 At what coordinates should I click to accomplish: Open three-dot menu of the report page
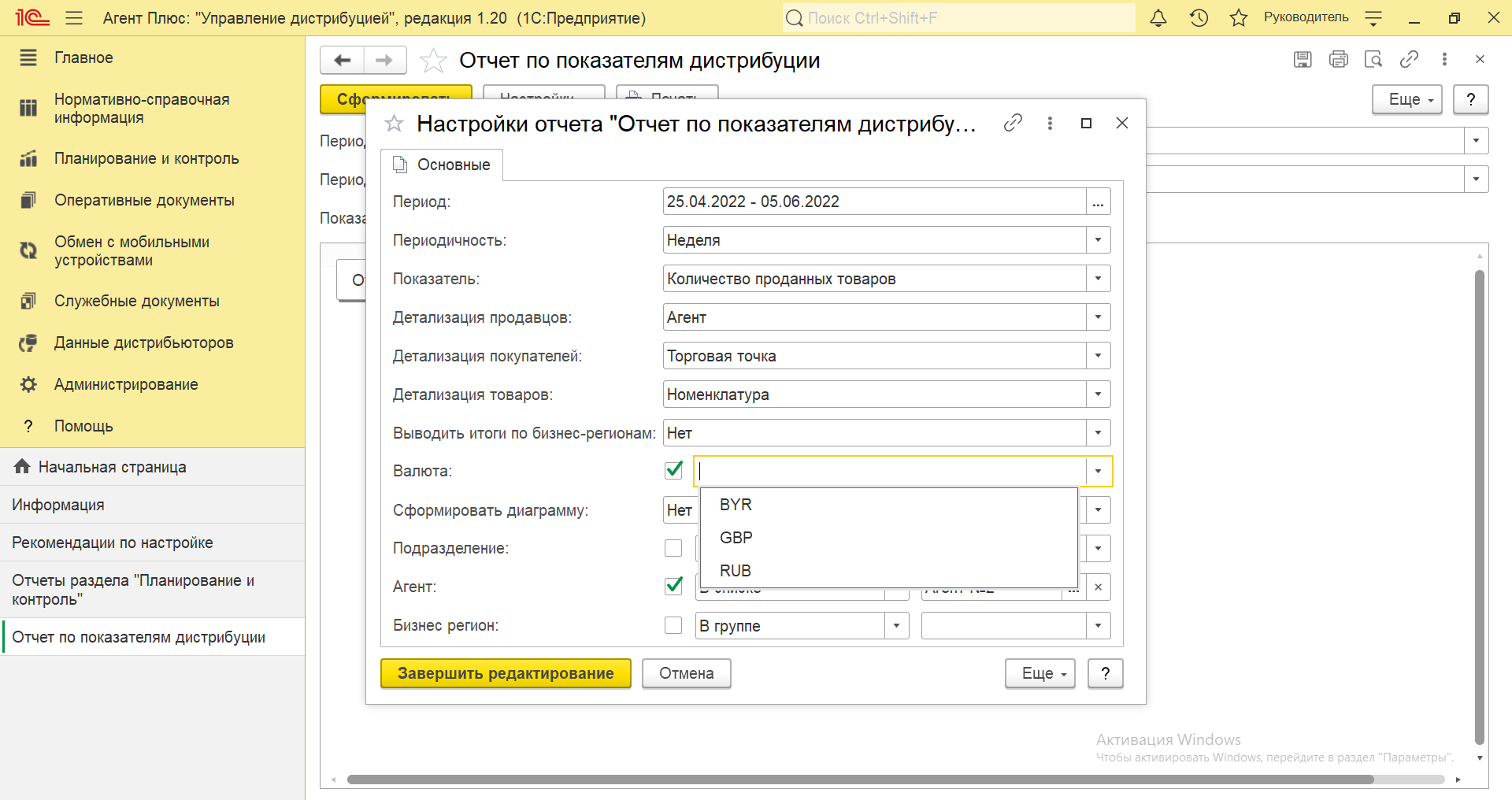click(1444, 59)
